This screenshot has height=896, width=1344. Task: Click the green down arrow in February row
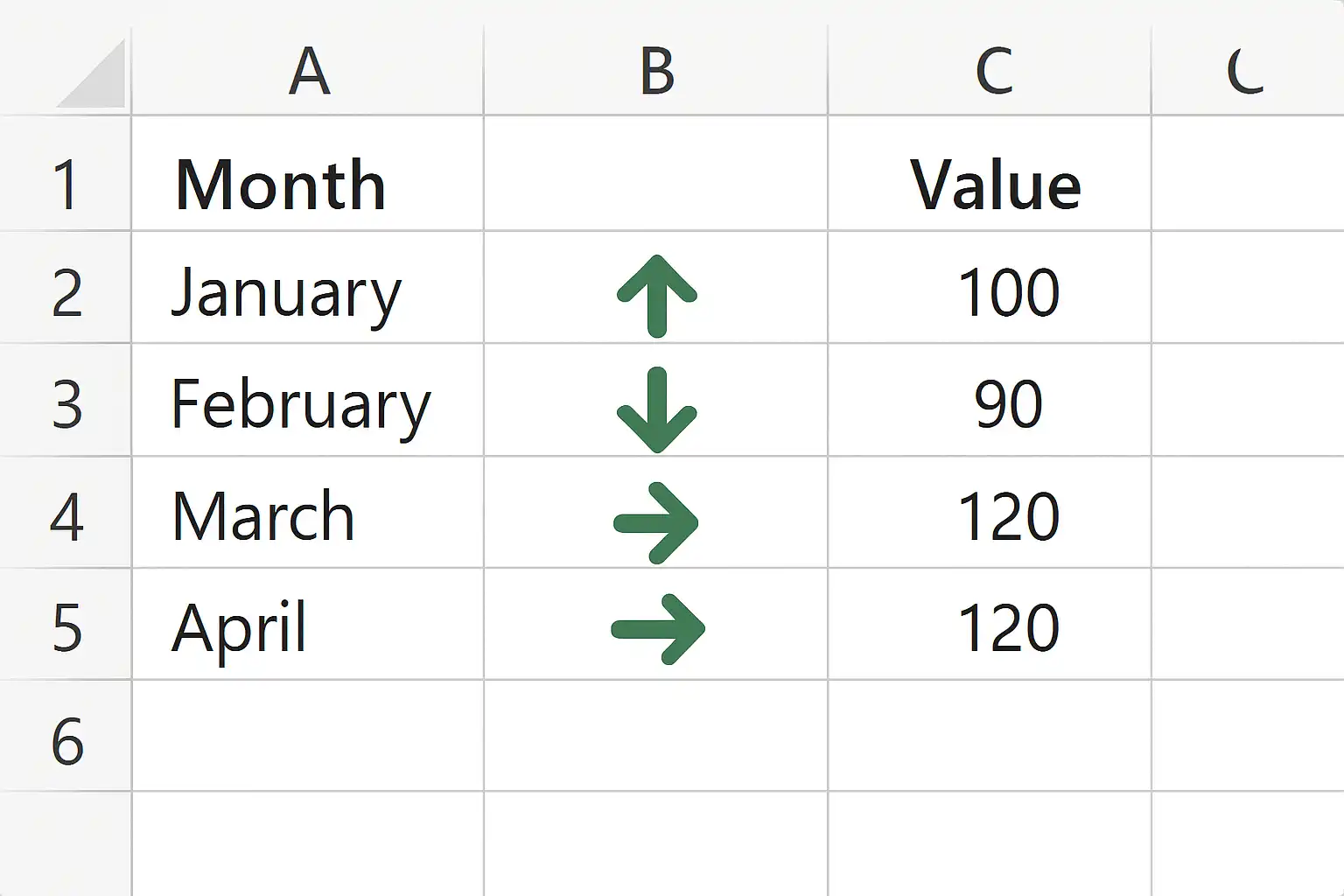[x=657, y=409]
